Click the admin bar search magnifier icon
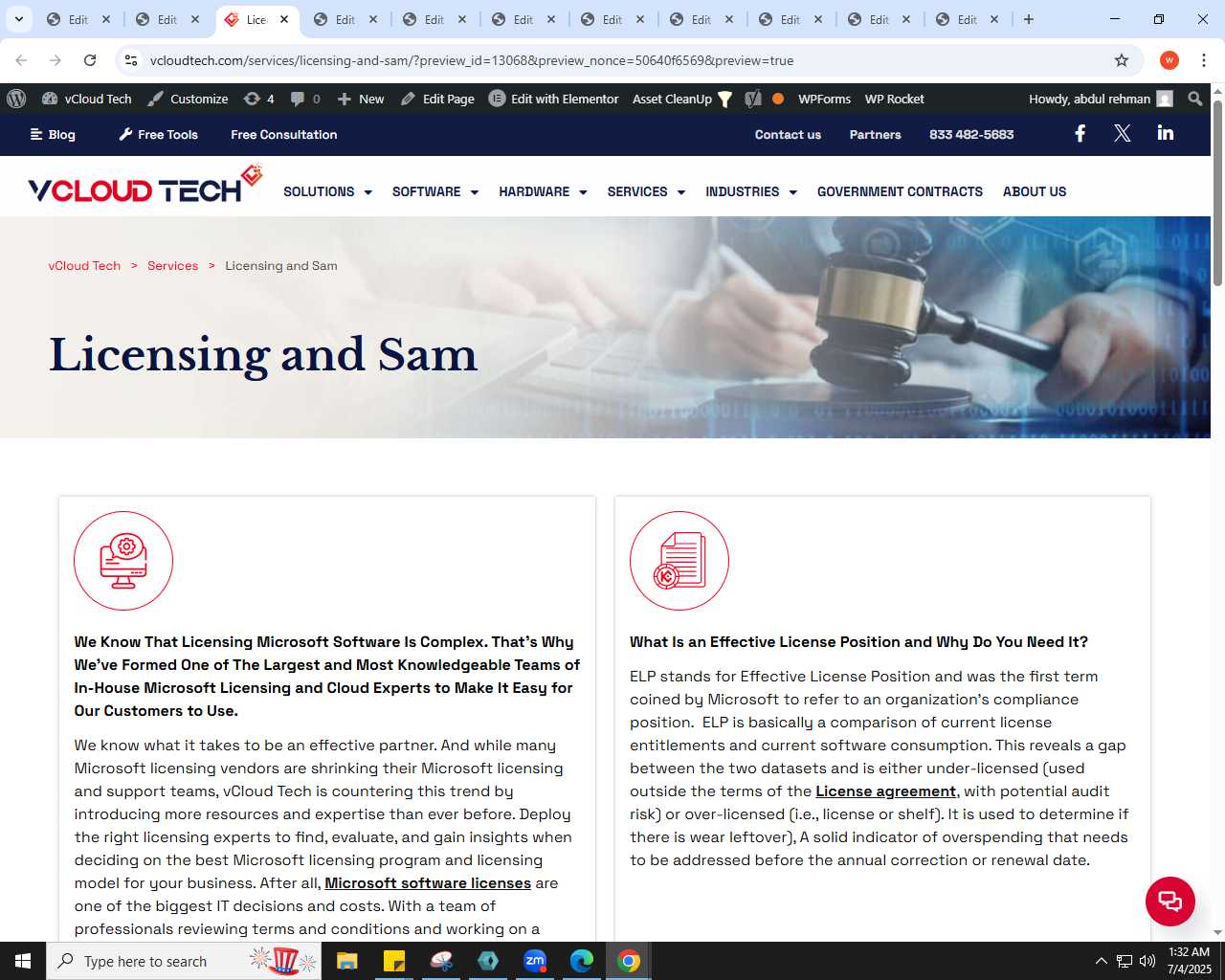Screen dimensions: 1225x980 click(1194, 99)
